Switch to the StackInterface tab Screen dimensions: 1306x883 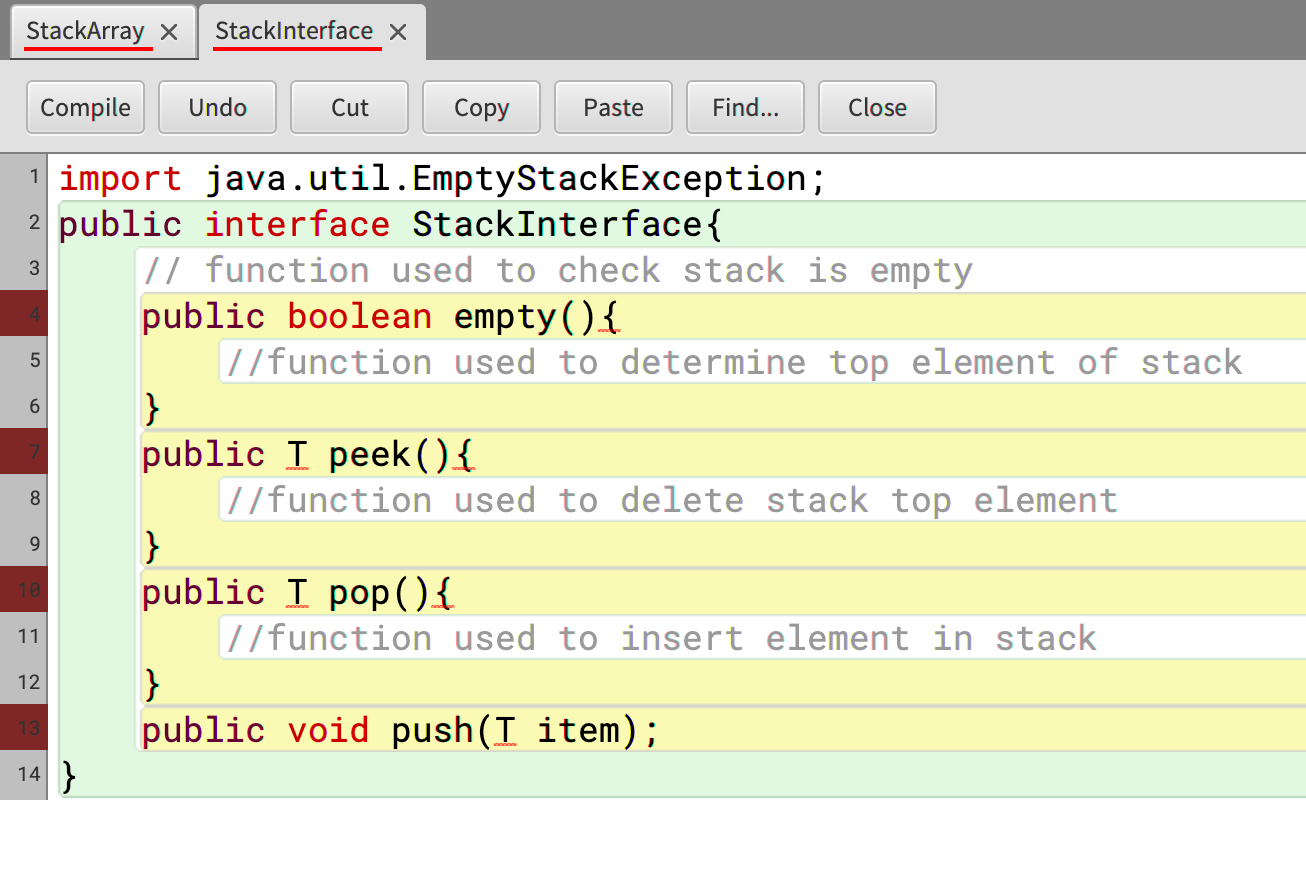pos(295,31)
